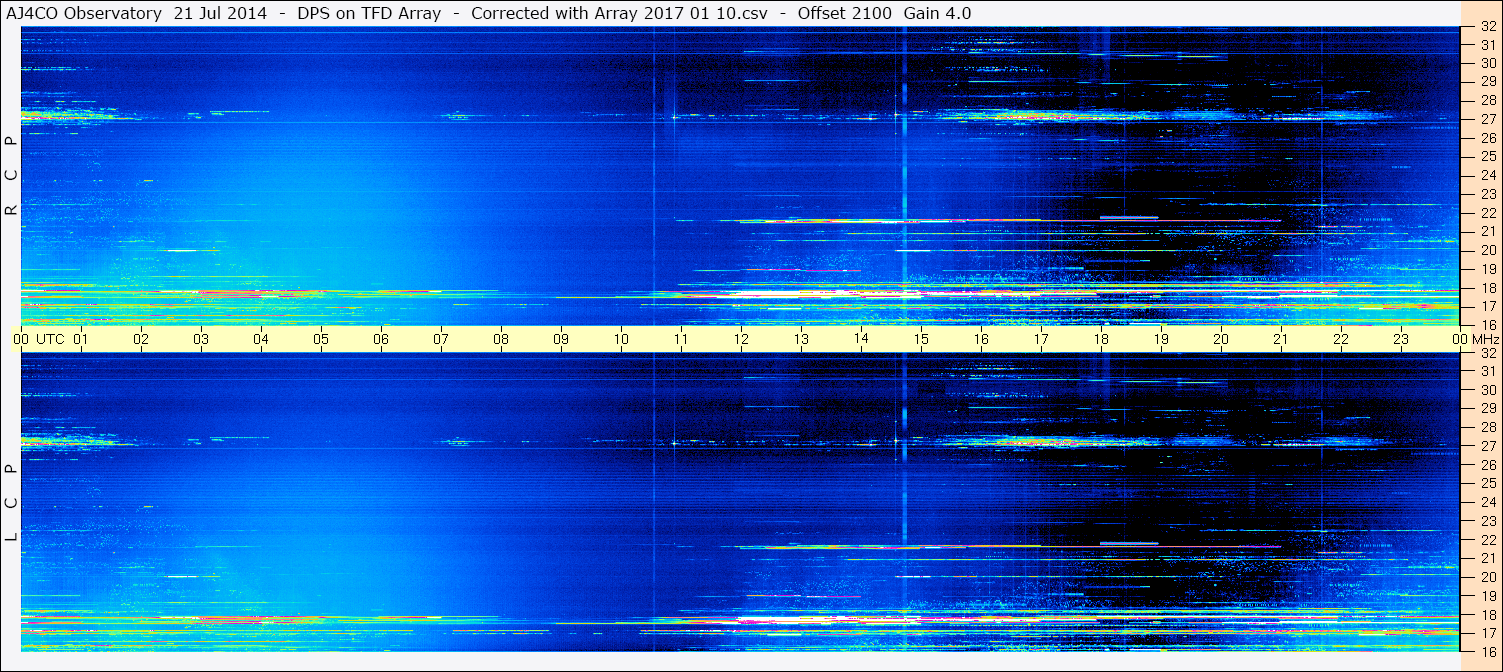Select 17 MHz label on lower LCP scale
The width and height of the screenshot is (1503, 672).
click(x=1488, y=633)
